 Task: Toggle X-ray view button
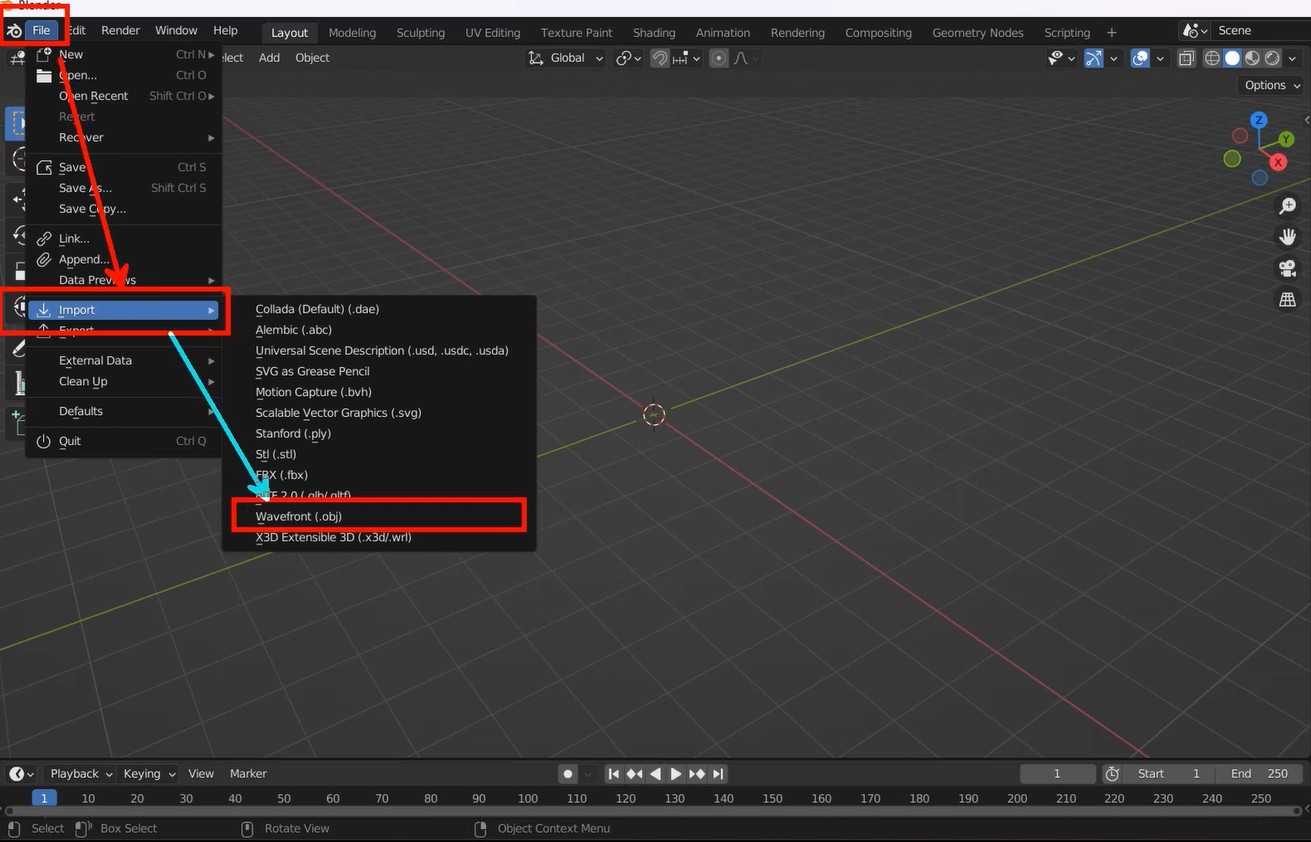(1186, 58)
